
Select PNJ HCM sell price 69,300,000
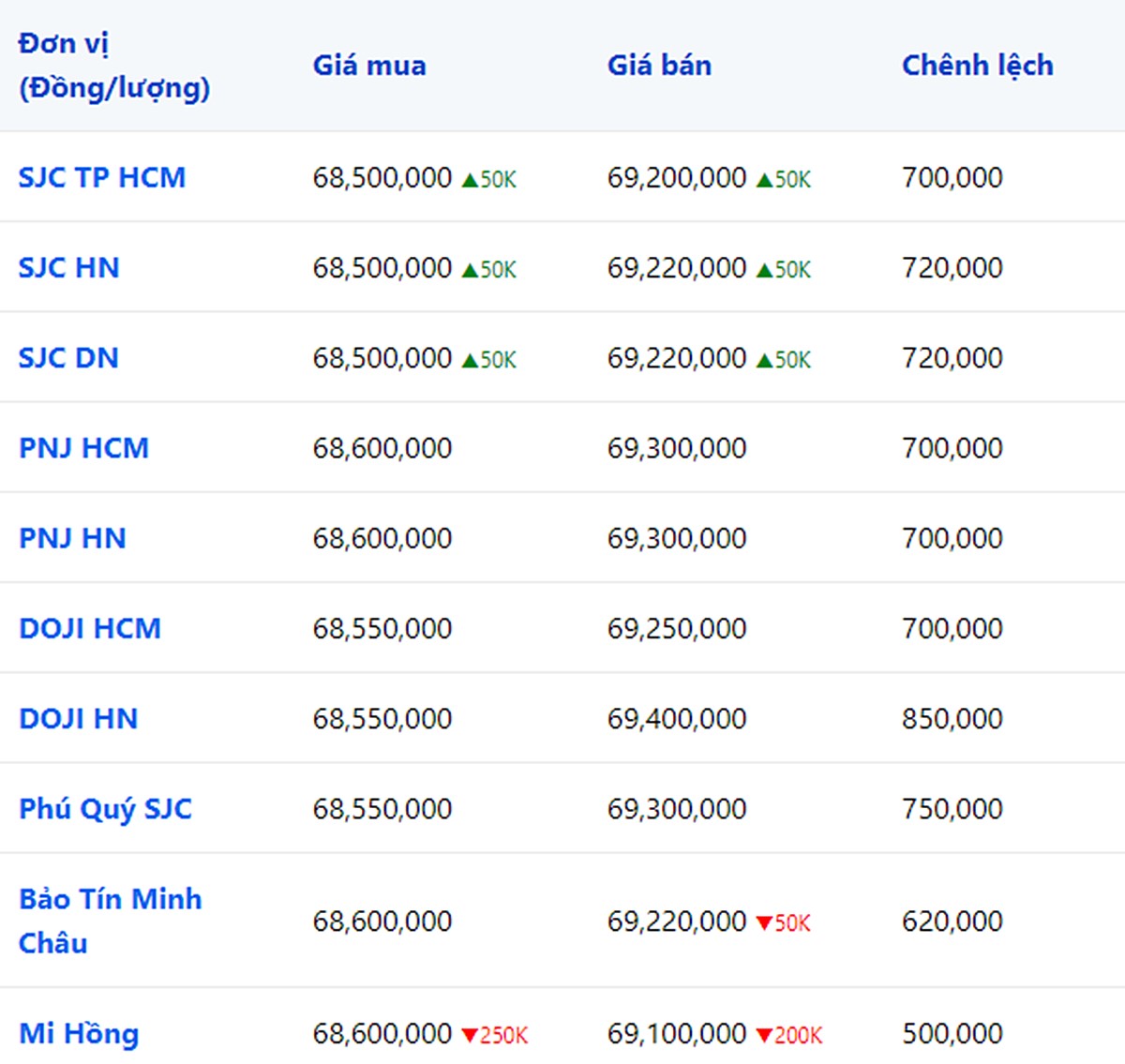[677, 447]
